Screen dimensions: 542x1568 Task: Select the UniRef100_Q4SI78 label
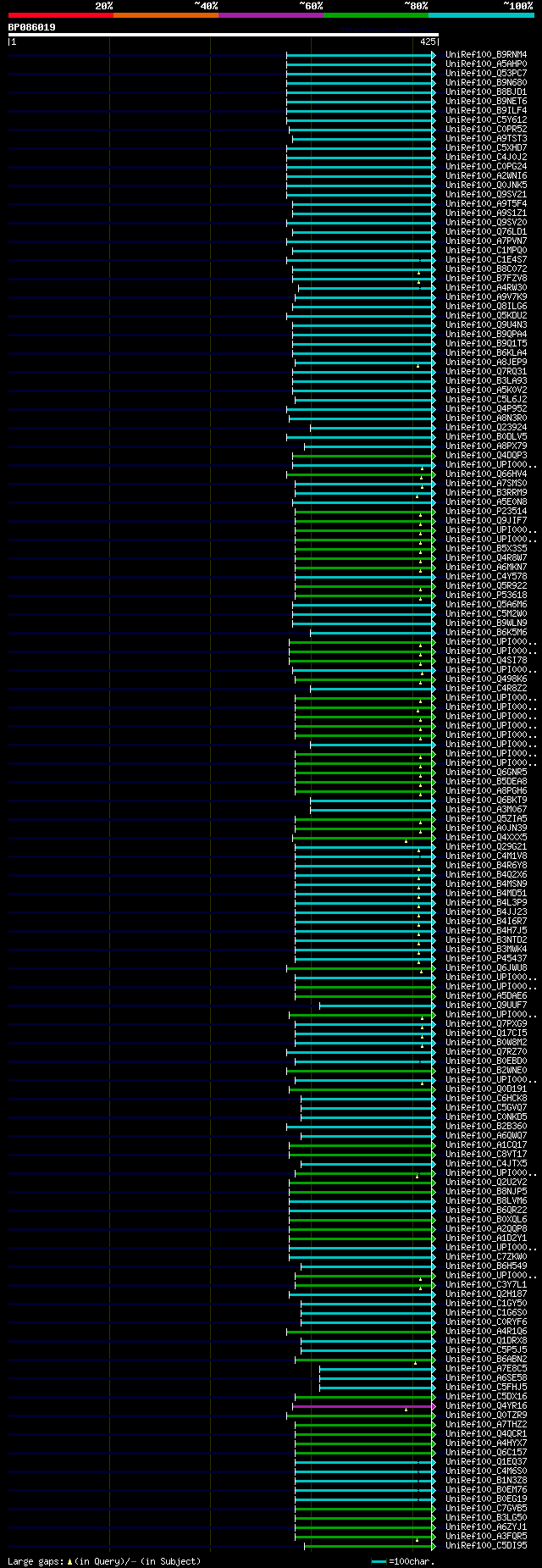(486, 660)
